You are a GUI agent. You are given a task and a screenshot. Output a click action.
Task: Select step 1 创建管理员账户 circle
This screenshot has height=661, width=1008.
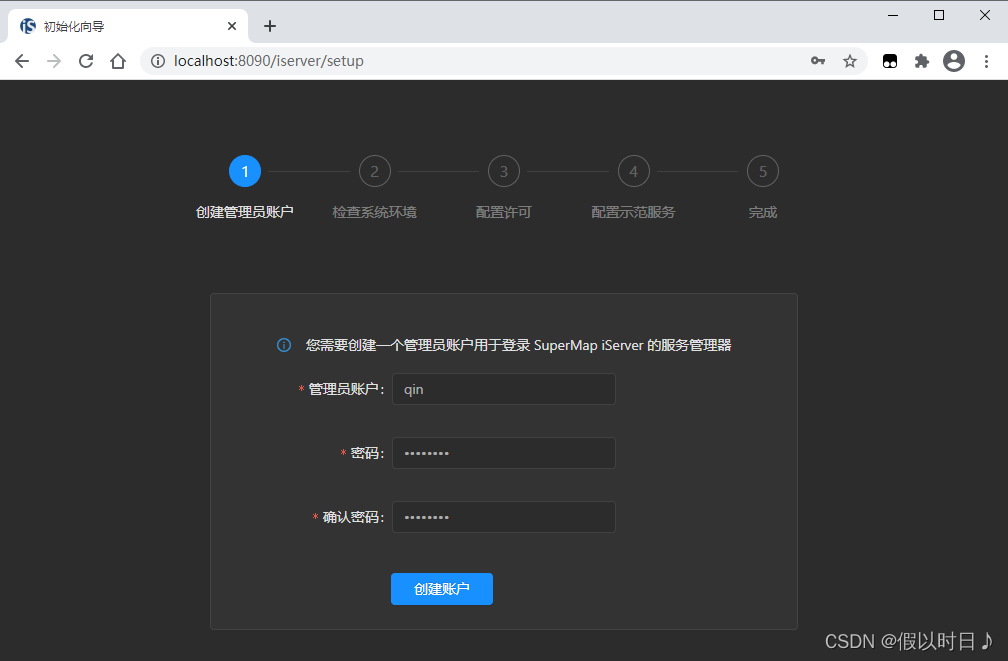tap(245, 171)
